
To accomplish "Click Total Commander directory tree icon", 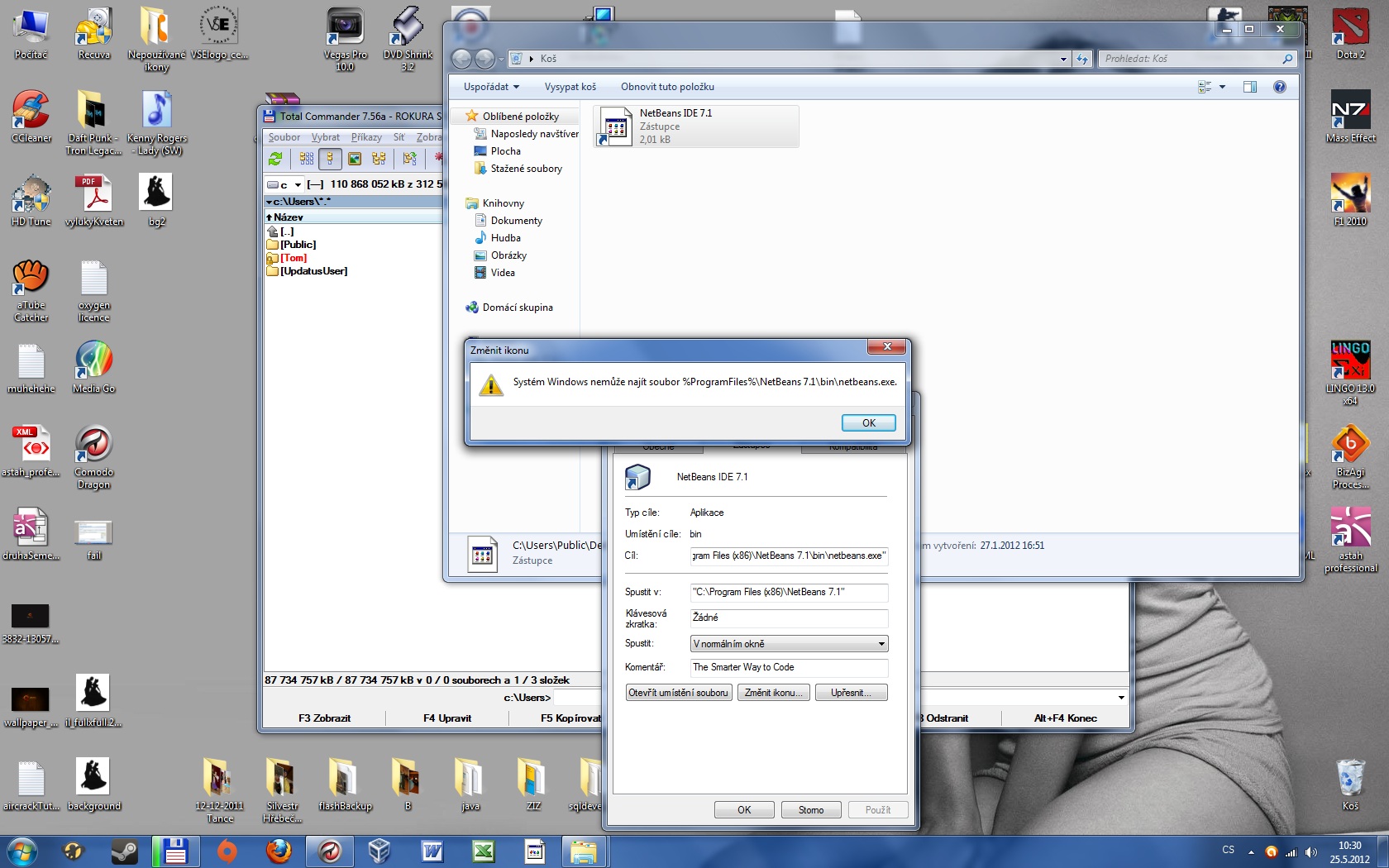I will (379, 159).
